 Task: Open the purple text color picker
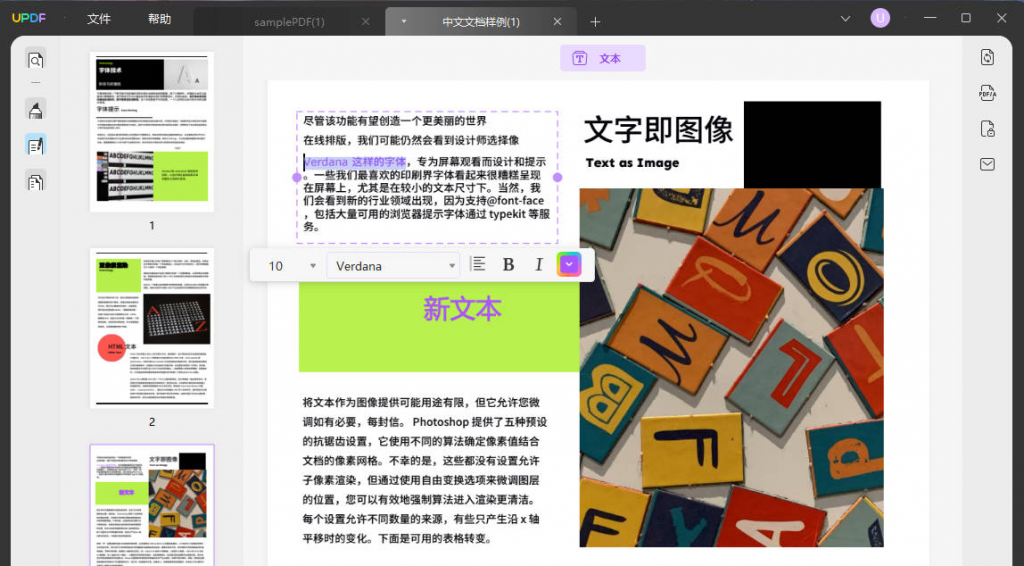click(569, 265)
